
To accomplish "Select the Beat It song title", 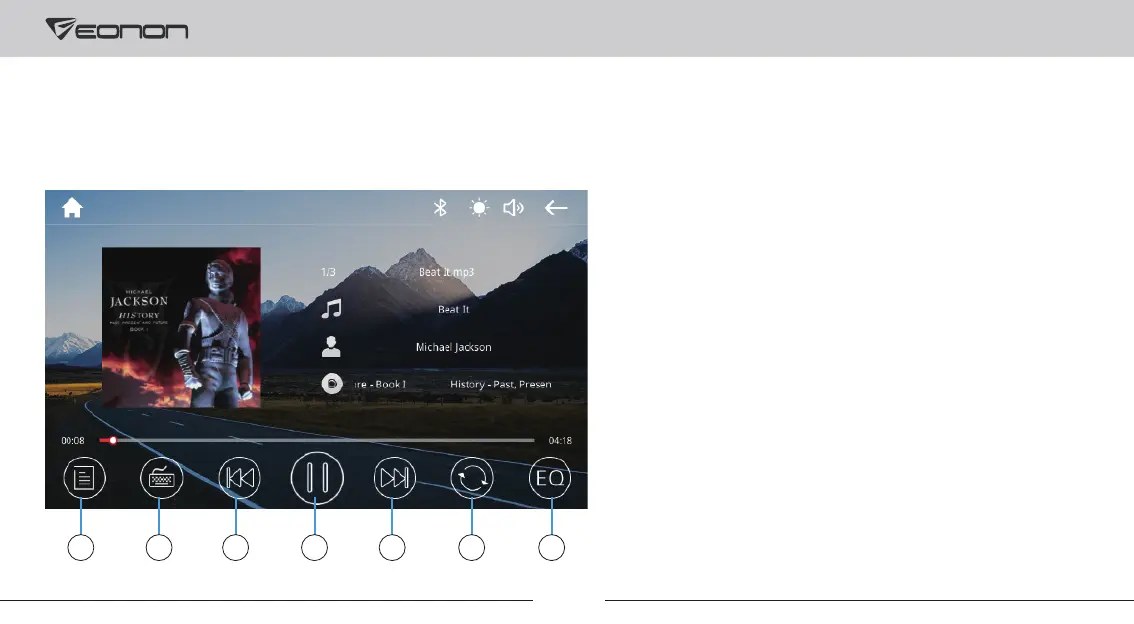I will 453,309.
